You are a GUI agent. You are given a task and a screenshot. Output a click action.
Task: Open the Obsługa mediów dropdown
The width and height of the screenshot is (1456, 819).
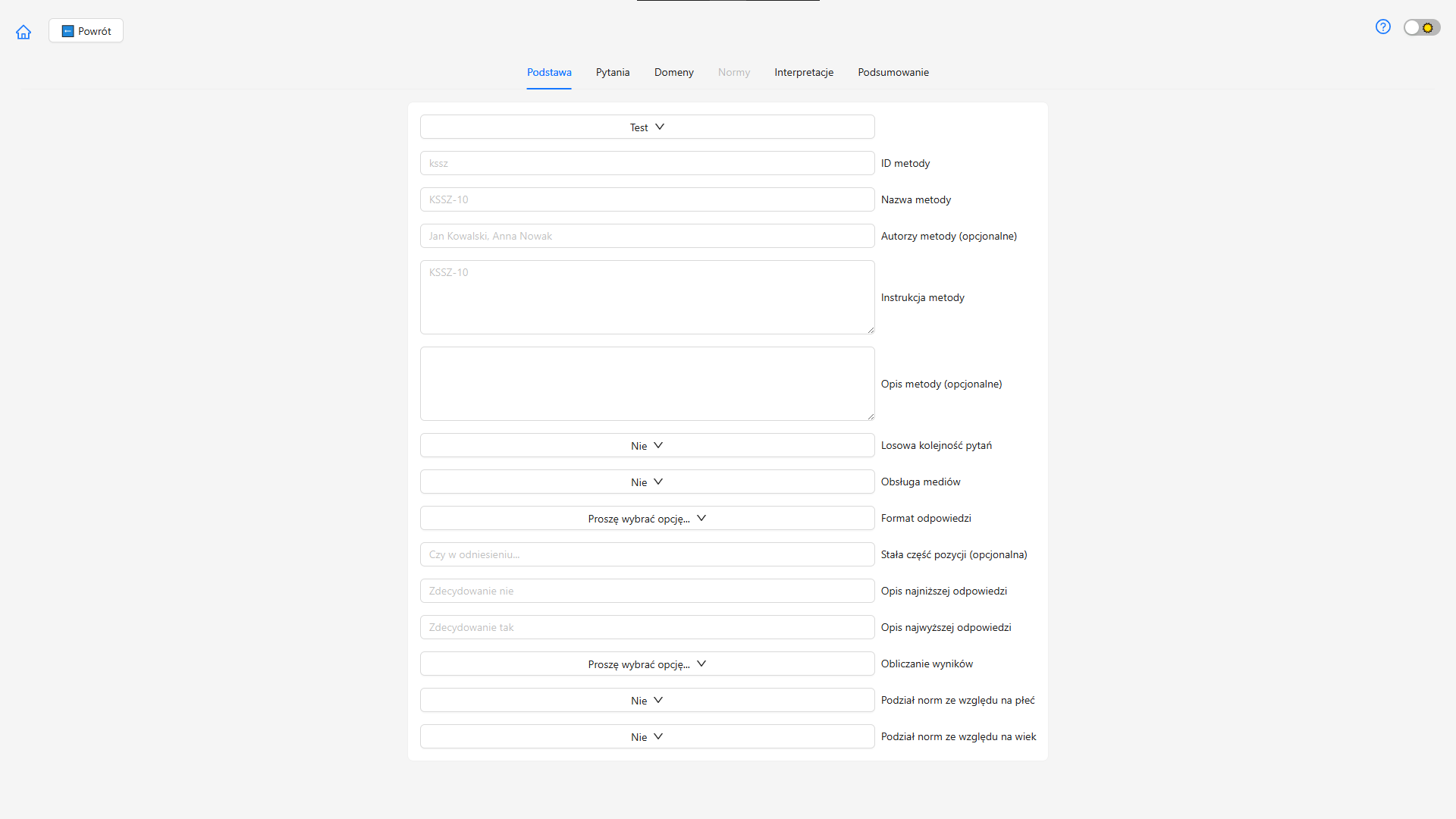[648, 482]
